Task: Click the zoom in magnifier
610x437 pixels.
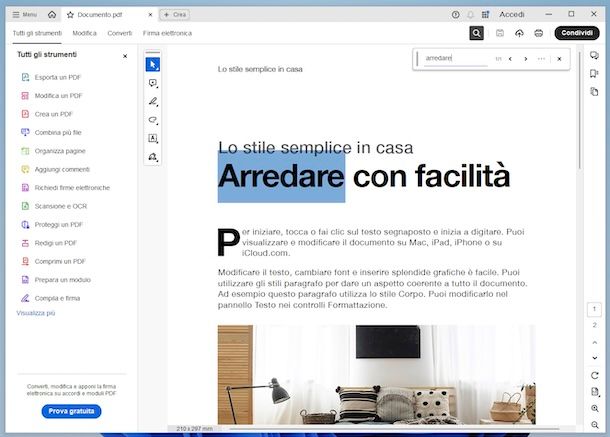Action: coord(594,408)
